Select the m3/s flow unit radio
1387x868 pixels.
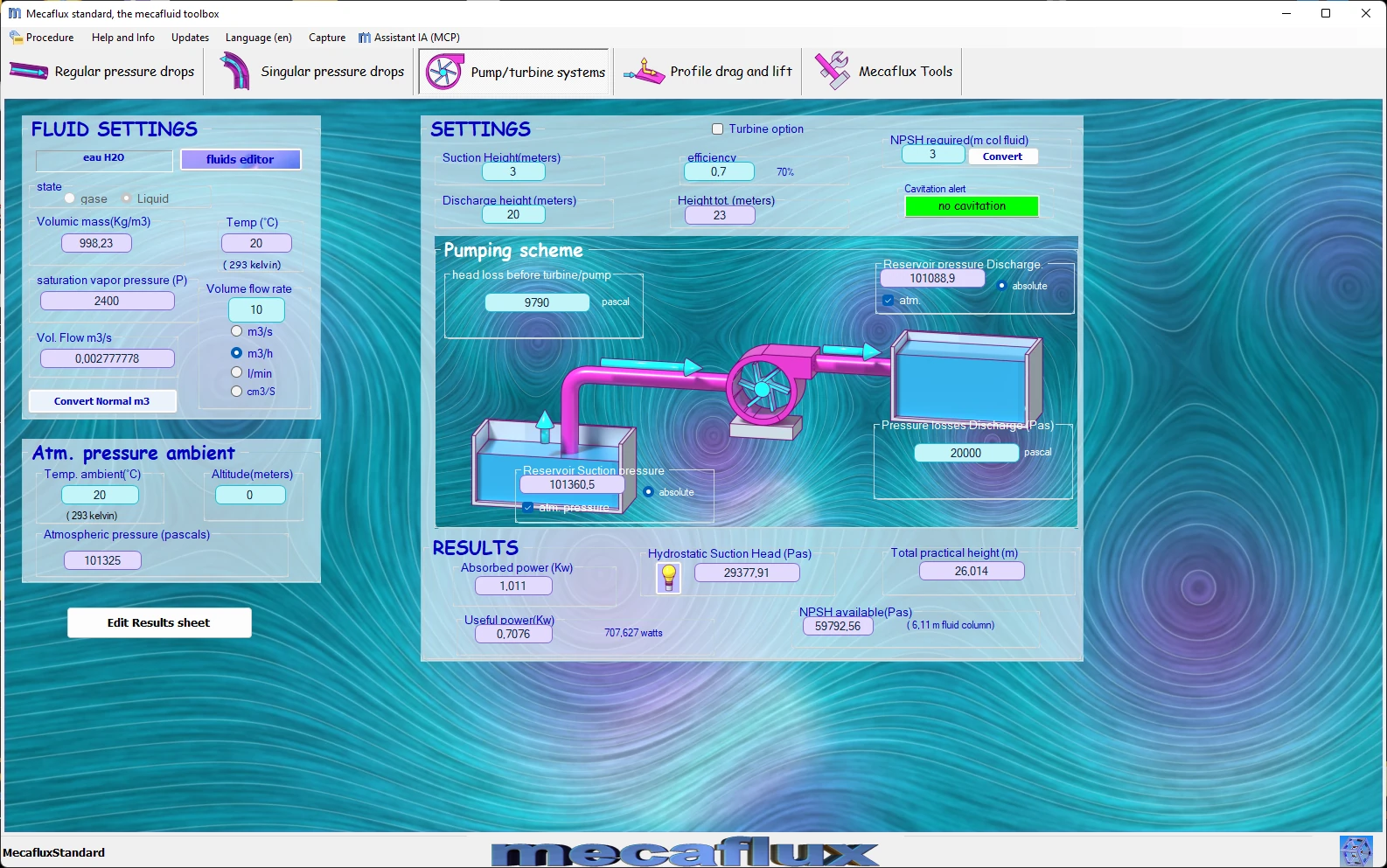click(236, 331)
